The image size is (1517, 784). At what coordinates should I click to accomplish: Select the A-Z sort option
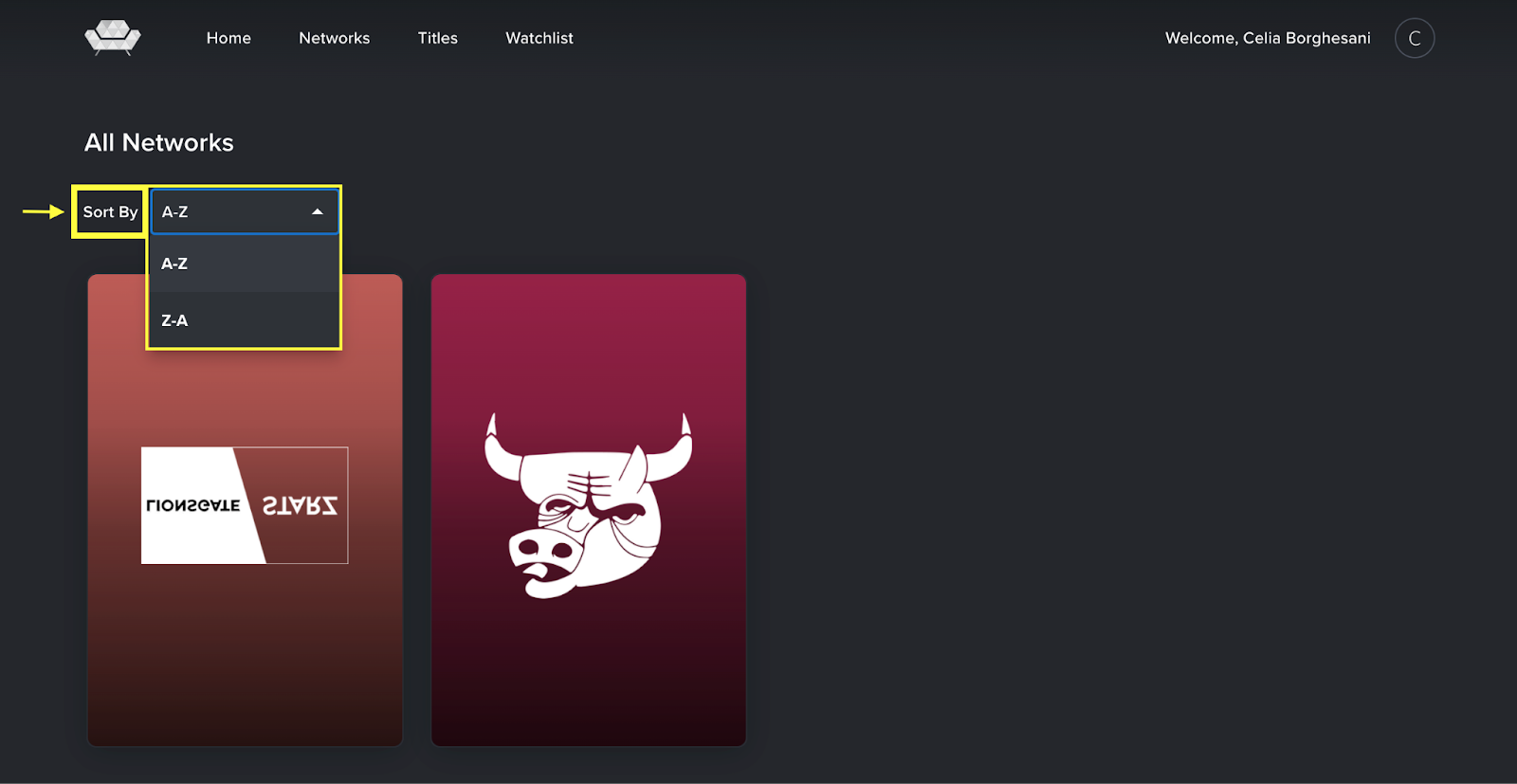tap(245, 264)
